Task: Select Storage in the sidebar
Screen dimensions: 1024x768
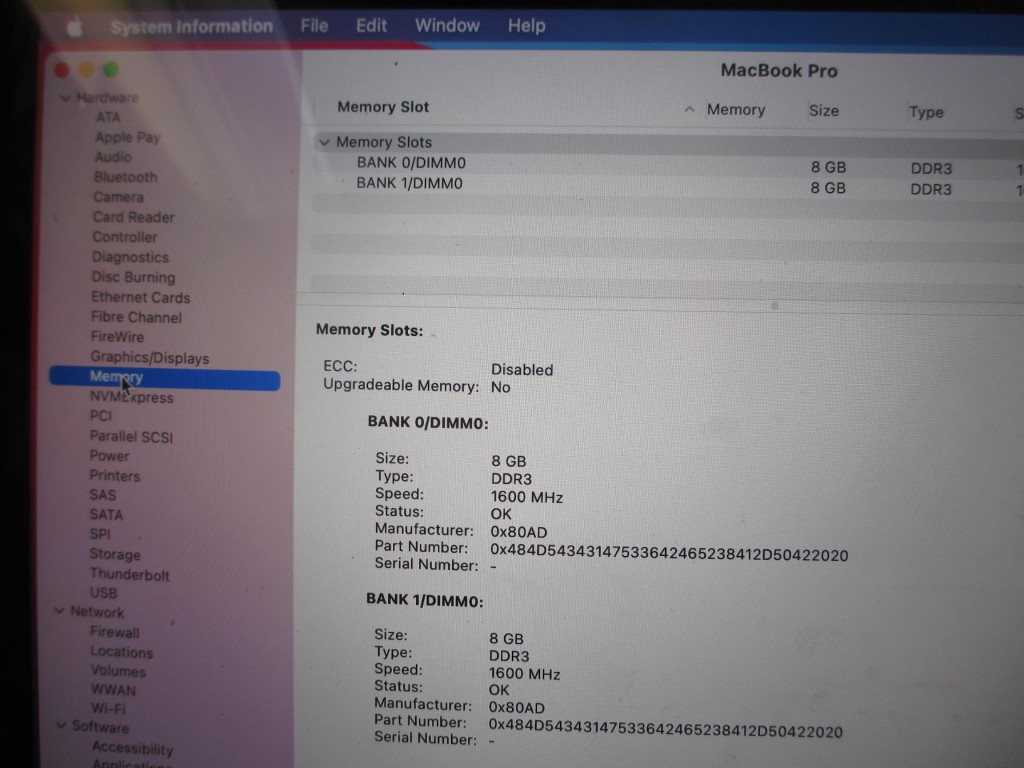Action: point(114,554)
